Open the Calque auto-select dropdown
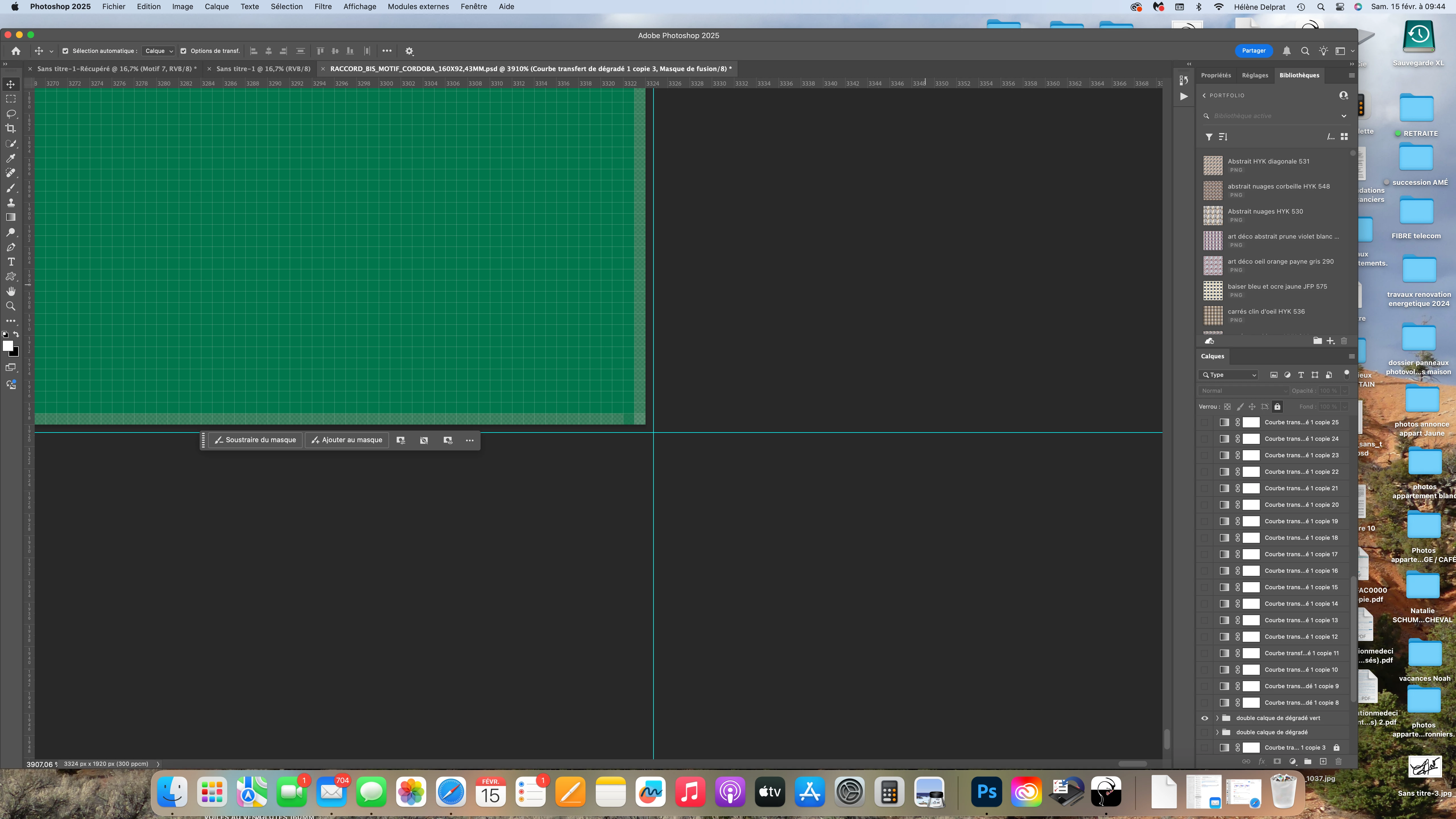The width and height of the screenshot is (1456, 819). [159, 51]
